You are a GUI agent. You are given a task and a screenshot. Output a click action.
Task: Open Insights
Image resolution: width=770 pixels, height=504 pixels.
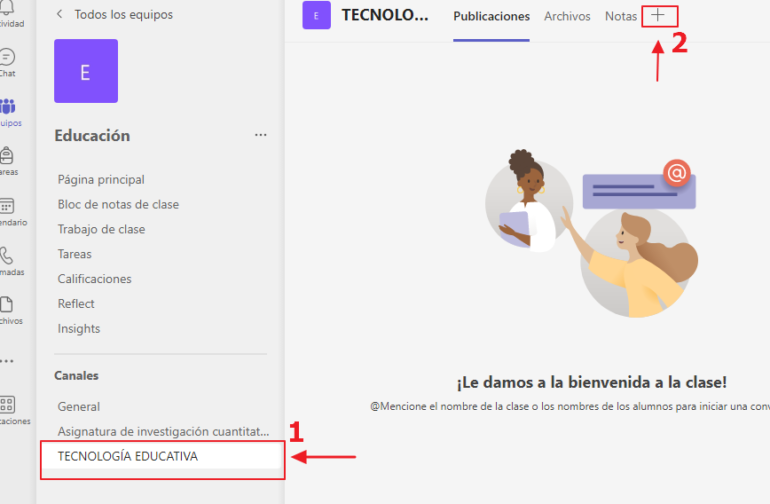(79, 329)
